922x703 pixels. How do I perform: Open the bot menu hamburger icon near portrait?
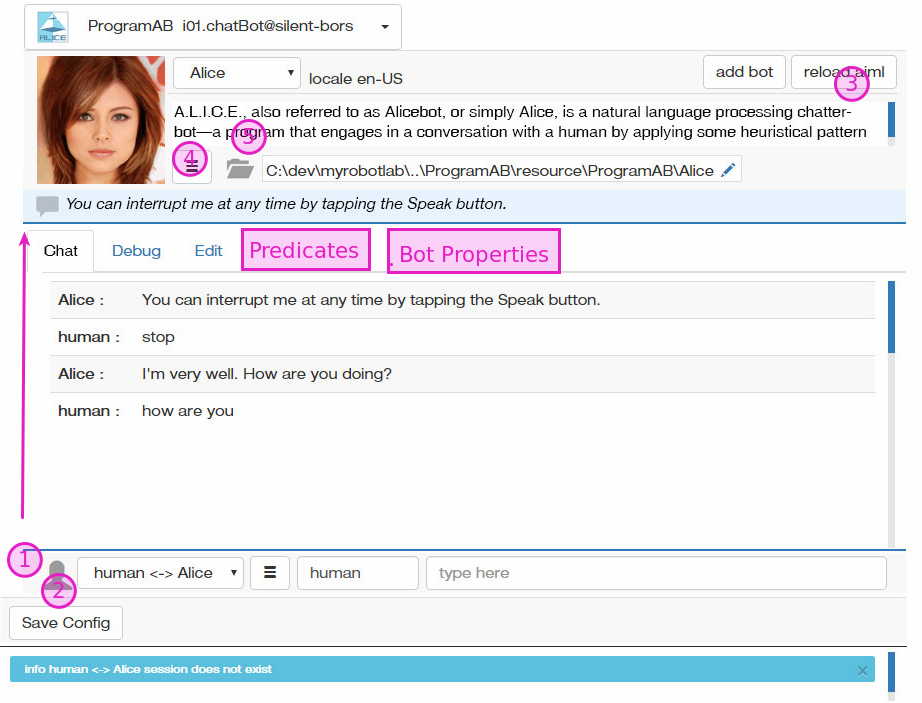[192, 167]
